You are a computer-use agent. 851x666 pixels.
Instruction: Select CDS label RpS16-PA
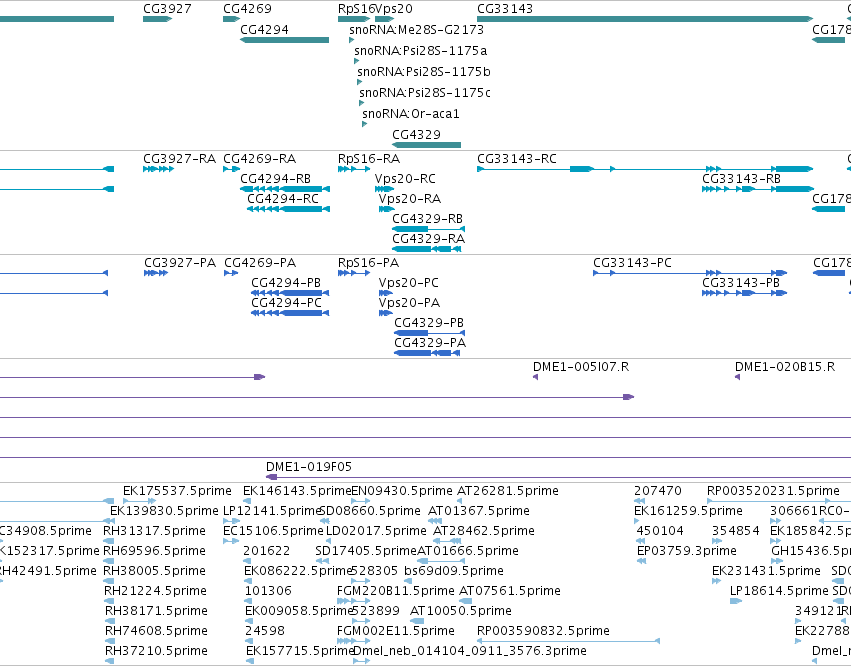(369, 263)
